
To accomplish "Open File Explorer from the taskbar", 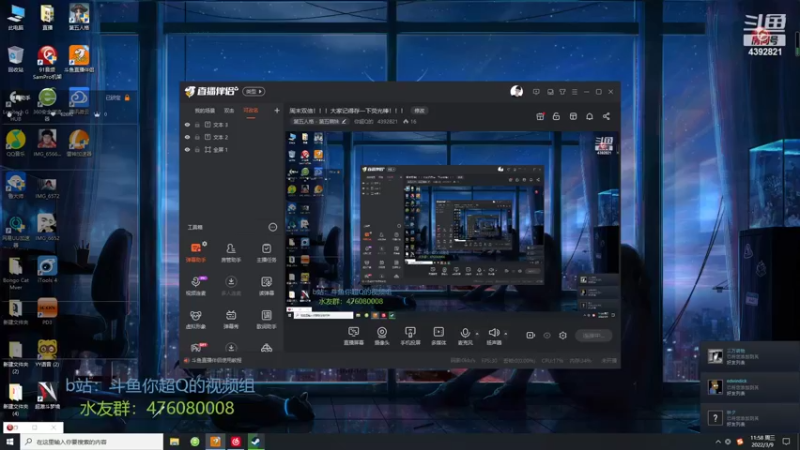I will tap(174, 441).
